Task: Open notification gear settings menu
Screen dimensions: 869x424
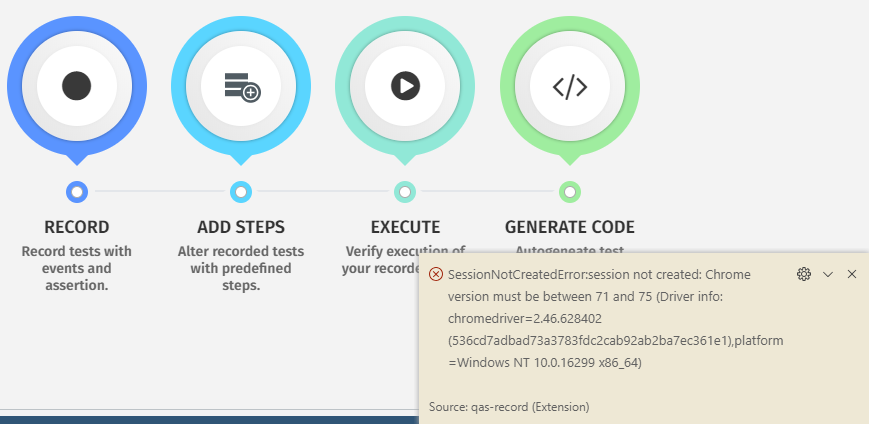Action: [803, 274]
